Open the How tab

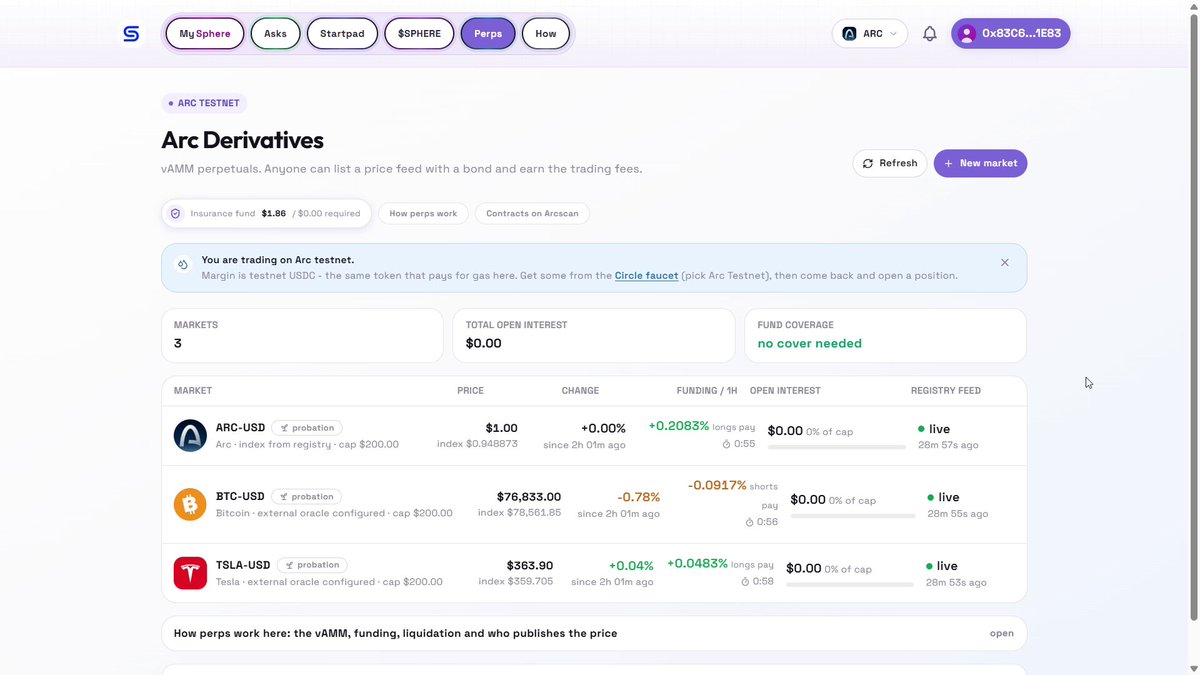[x=546, y=34]
